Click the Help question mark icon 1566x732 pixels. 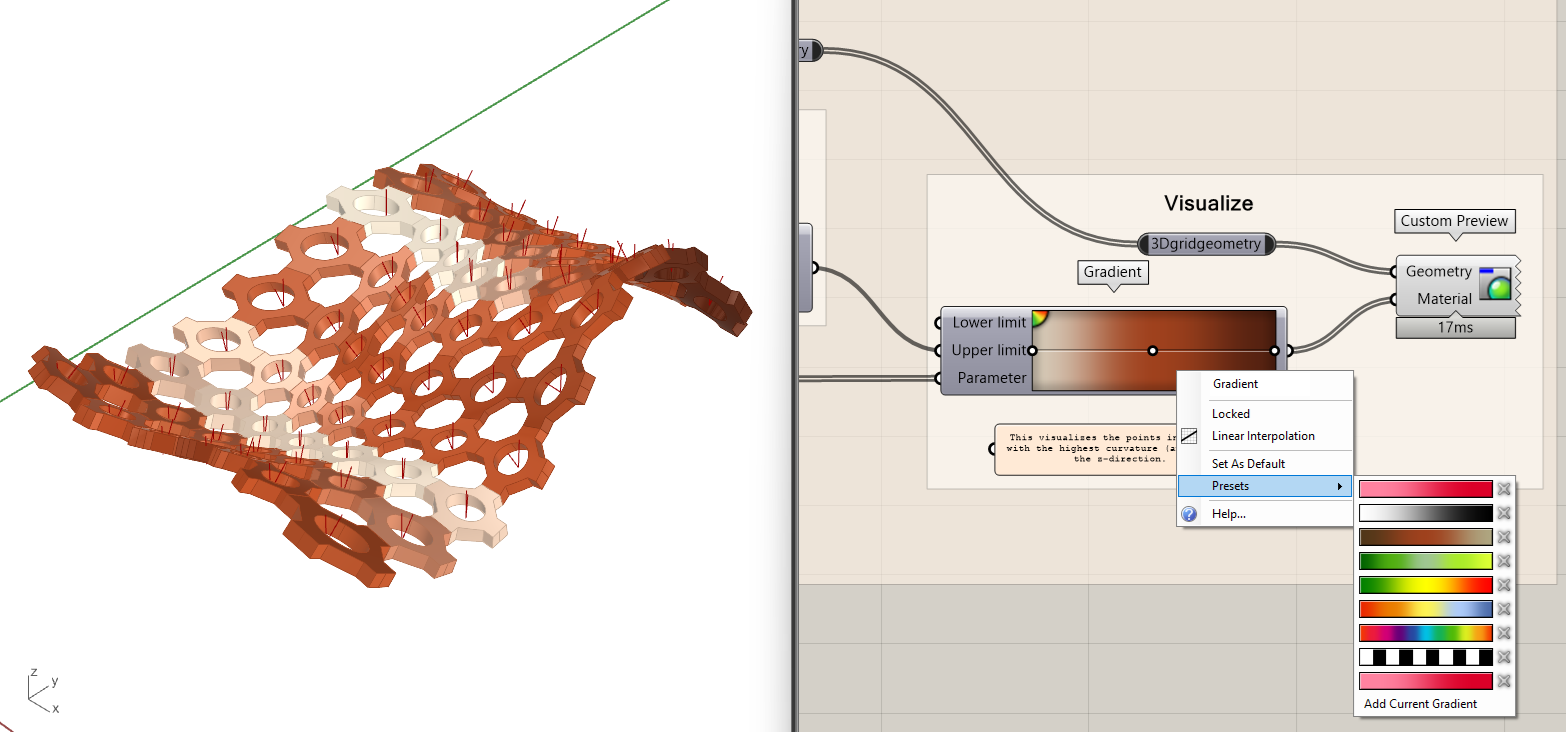(1189, 514)
